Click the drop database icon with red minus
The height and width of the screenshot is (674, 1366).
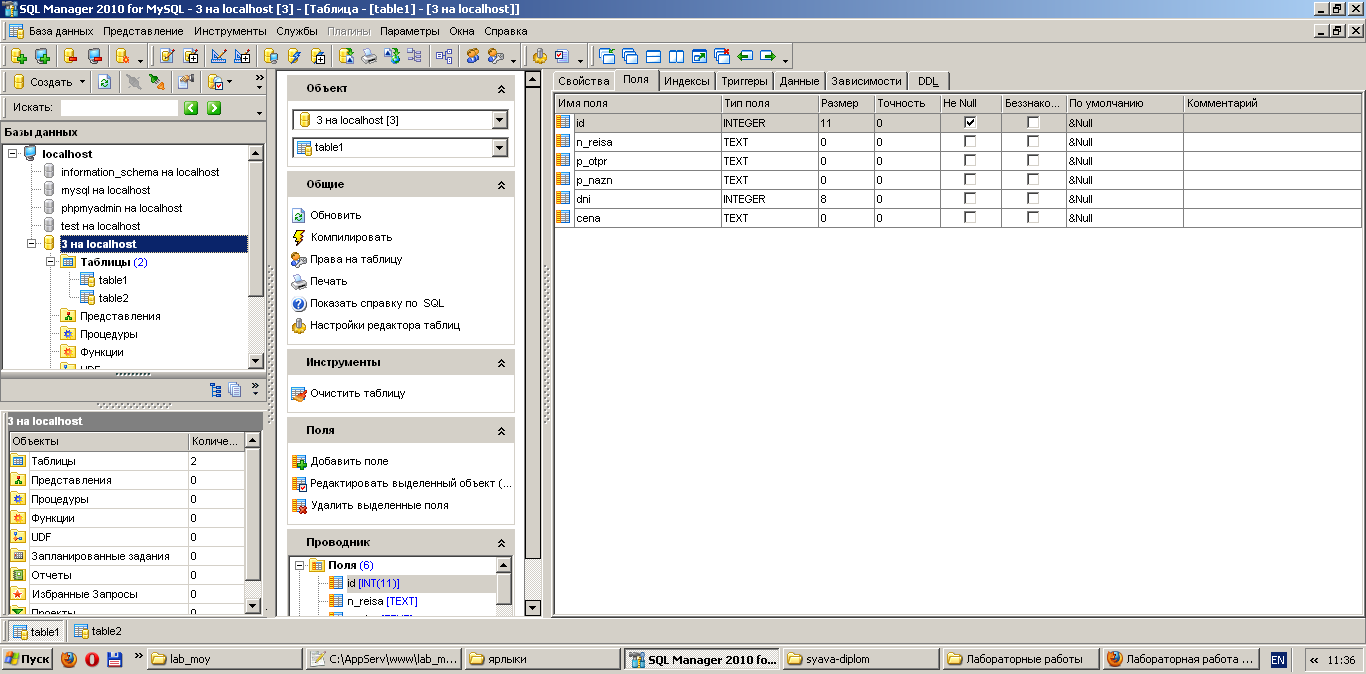70,56
